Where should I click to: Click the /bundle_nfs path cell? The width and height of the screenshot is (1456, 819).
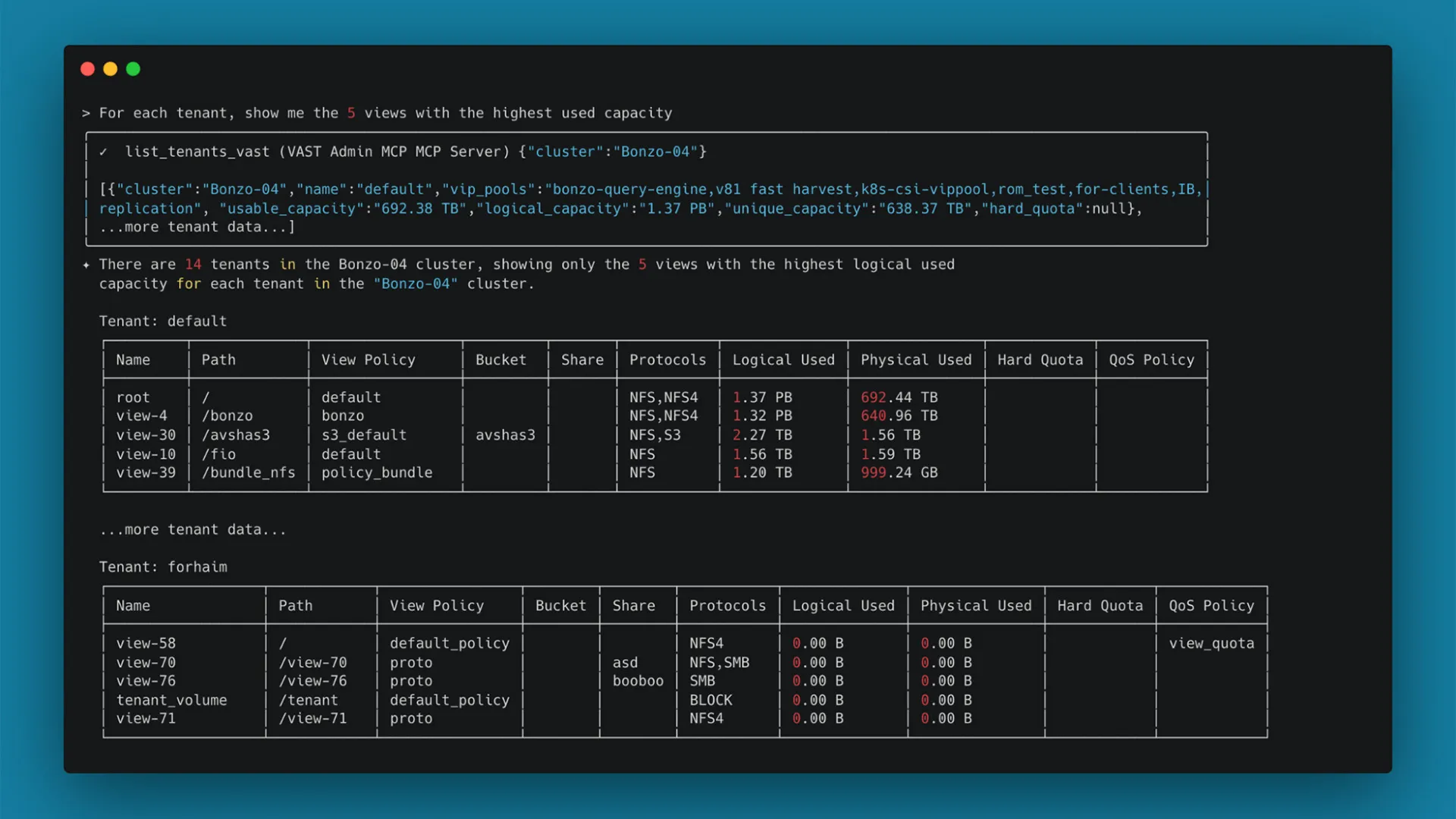tap(248, 472)
